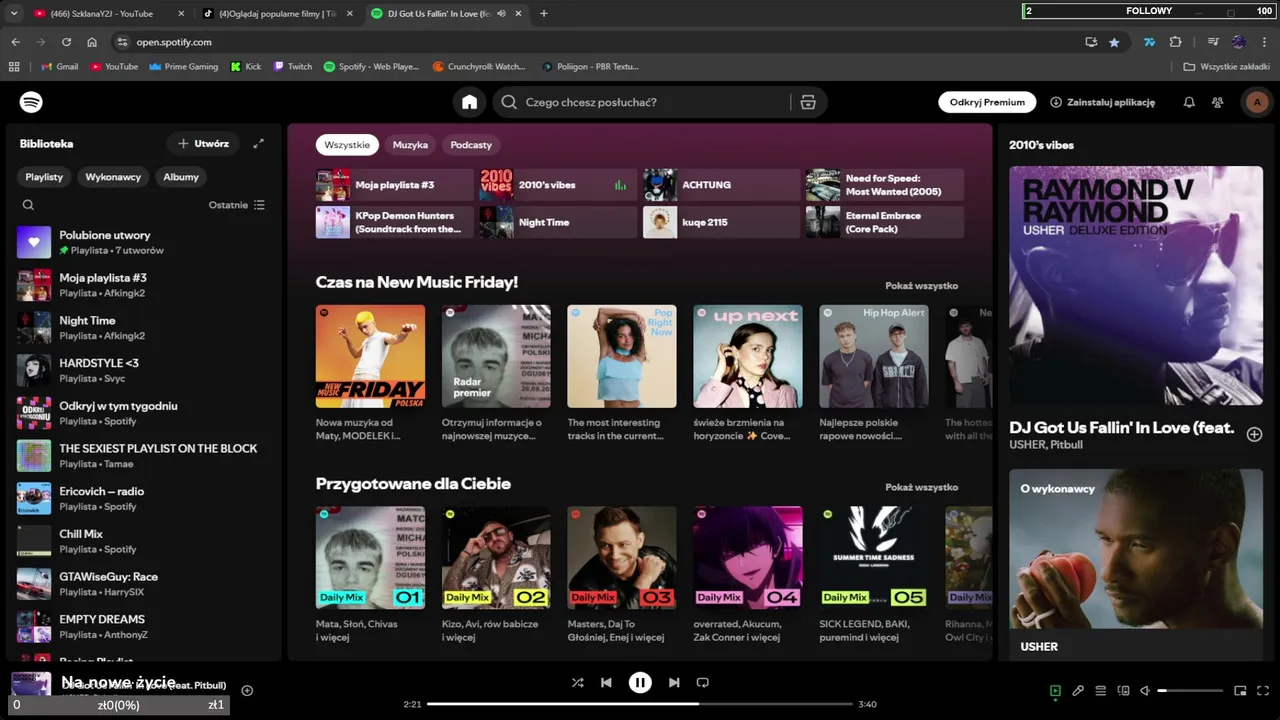
Task: Filter library by Albumy
Action: pyautogui.click(x=181, y=177)
